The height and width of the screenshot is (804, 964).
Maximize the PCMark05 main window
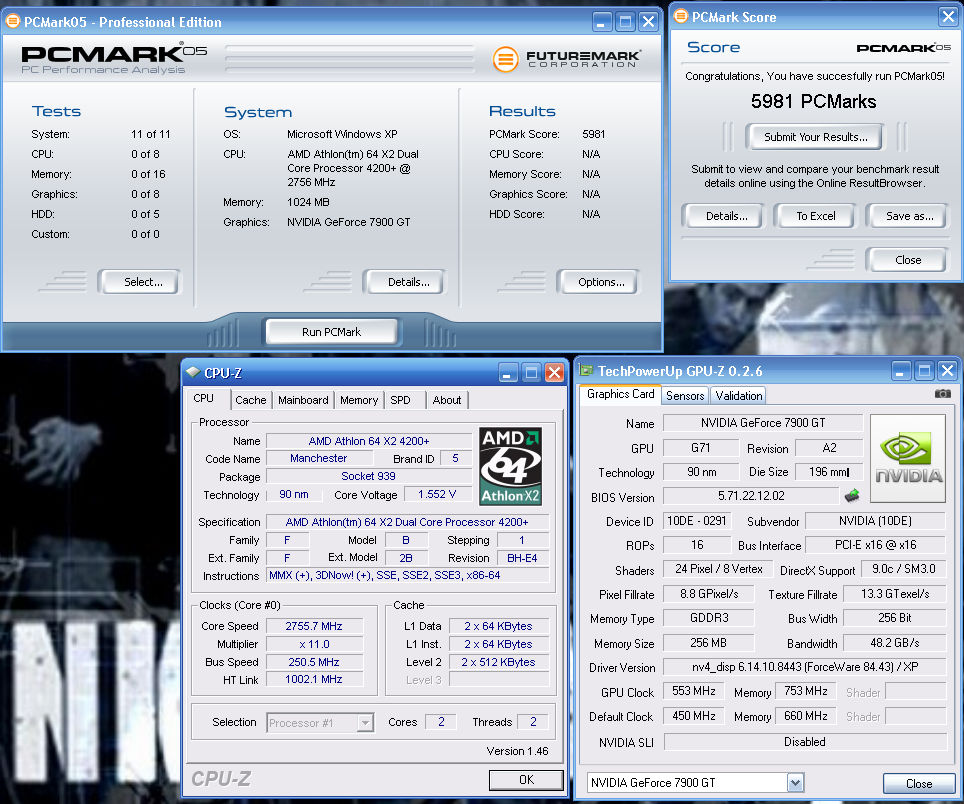(625, 22)
